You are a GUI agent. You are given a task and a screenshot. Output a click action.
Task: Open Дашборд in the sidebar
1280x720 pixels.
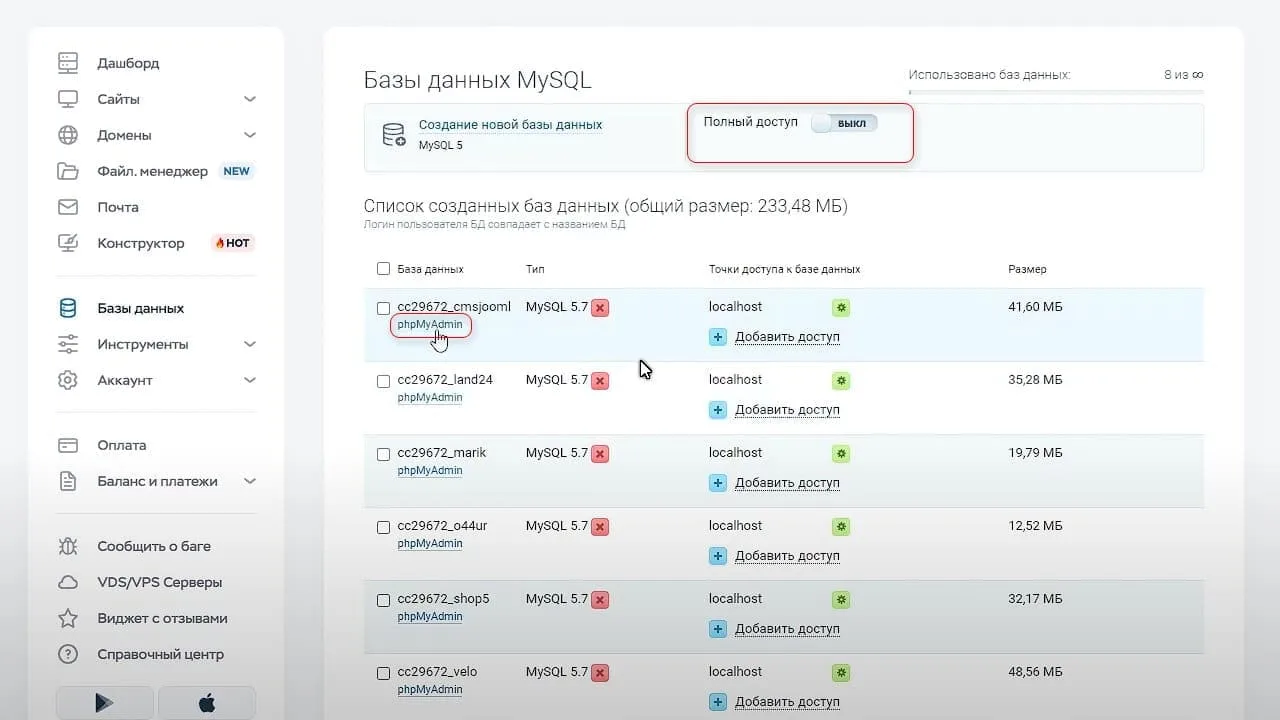click(128, 63)
